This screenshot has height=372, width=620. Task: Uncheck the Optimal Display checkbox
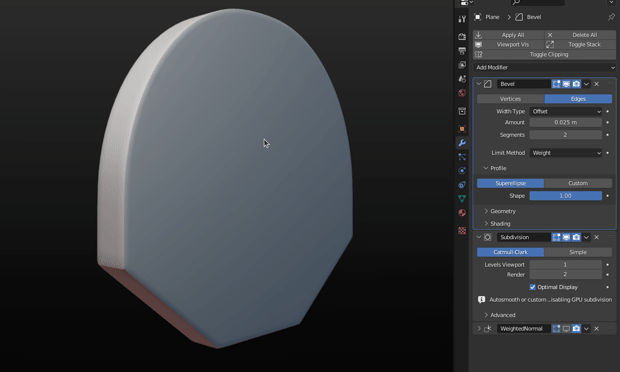(532, 287)
